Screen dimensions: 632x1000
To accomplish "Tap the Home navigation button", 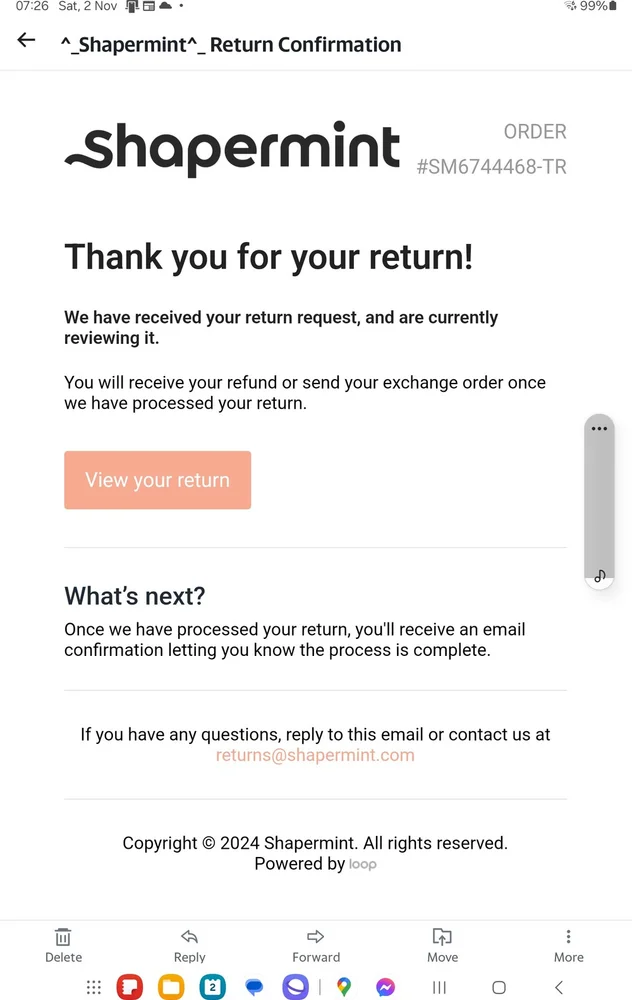I will pos(499,987).
